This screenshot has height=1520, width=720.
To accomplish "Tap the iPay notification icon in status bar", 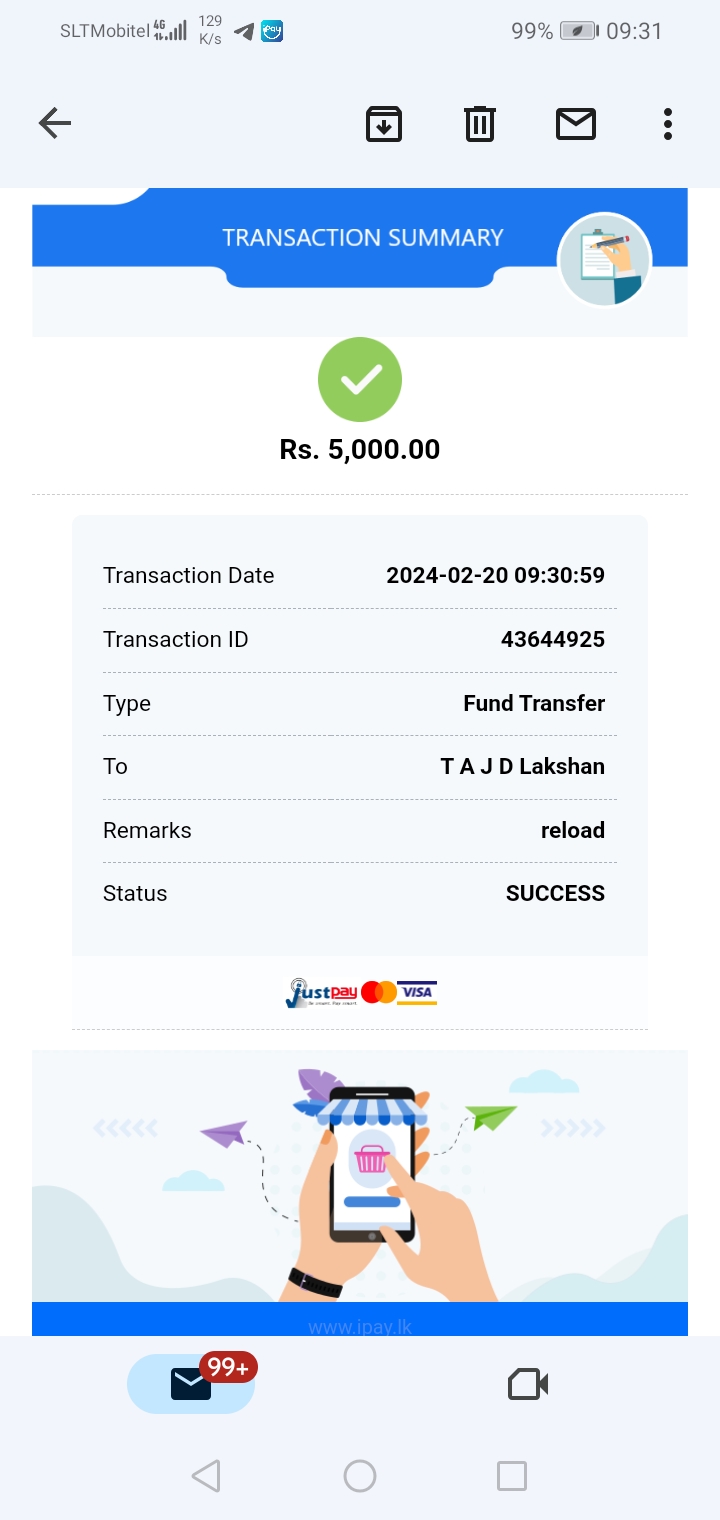I will [272, 31].
